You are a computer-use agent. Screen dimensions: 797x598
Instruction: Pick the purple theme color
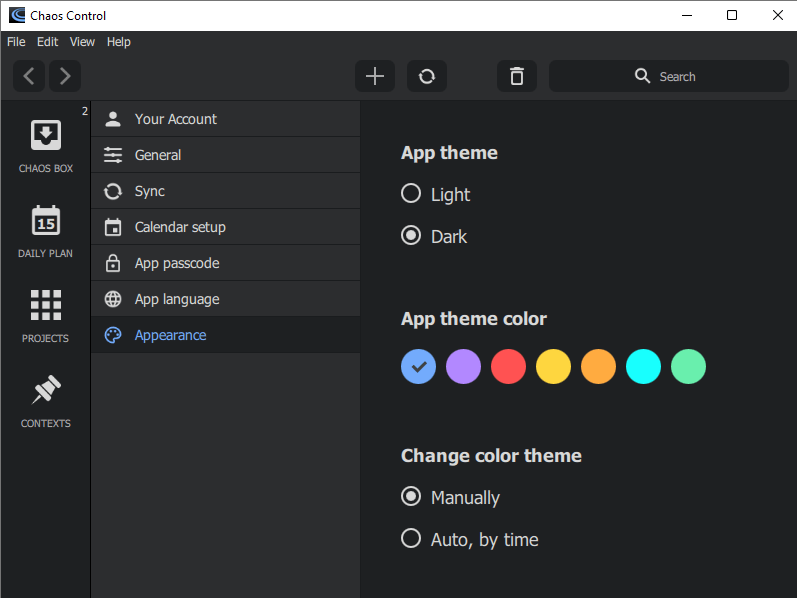pos(464,366)
